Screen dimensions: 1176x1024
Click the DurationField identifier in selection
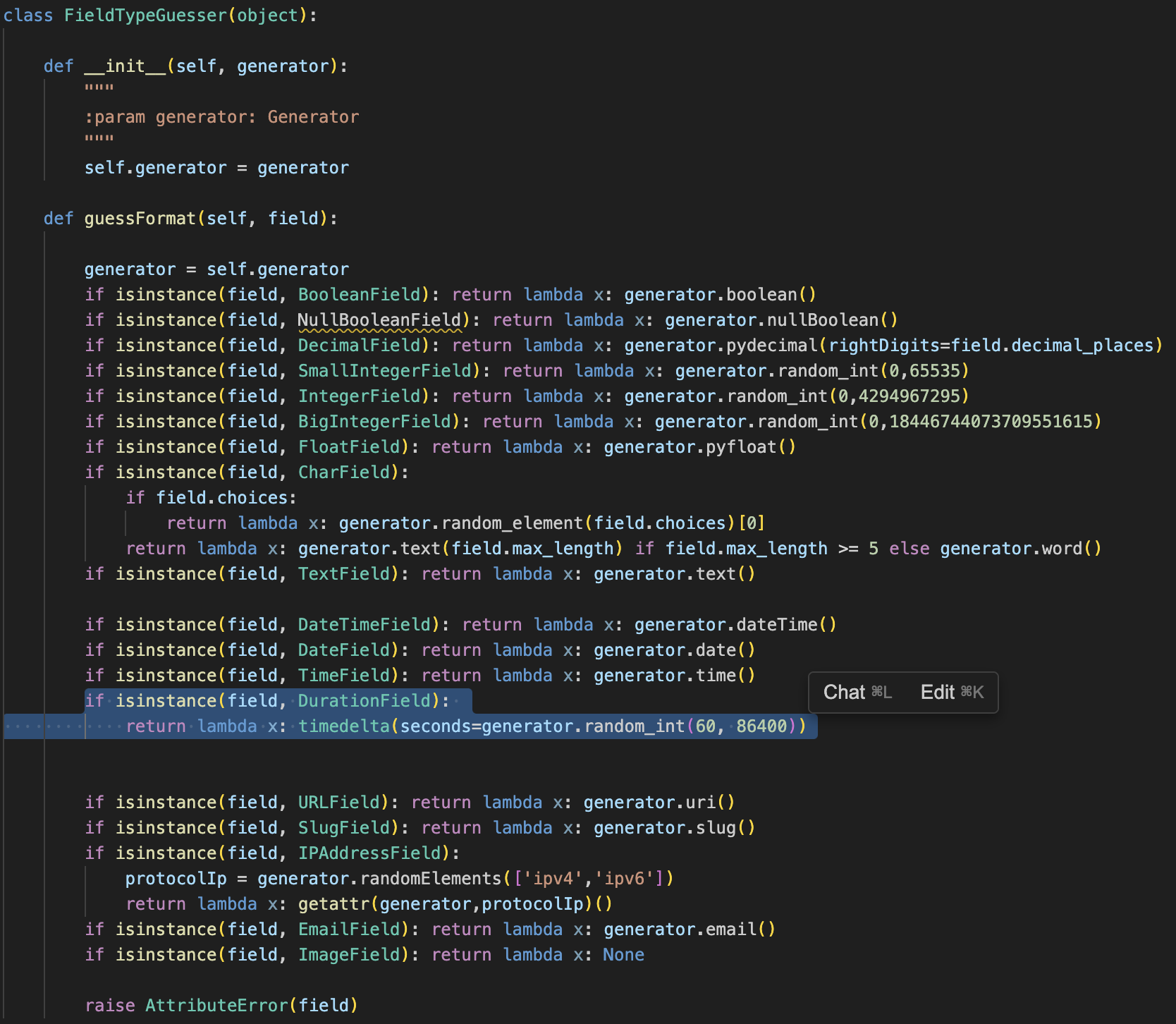tap(365, 701)
